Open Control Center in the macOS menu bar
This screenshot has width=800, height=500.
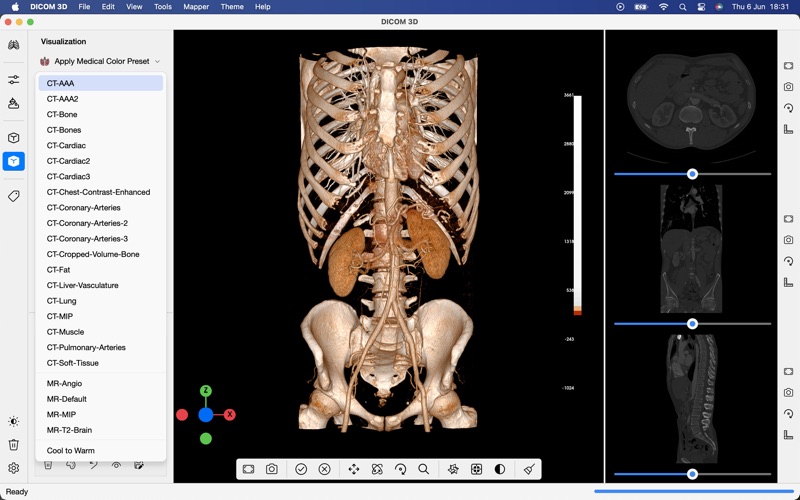(x=701, y=7)
